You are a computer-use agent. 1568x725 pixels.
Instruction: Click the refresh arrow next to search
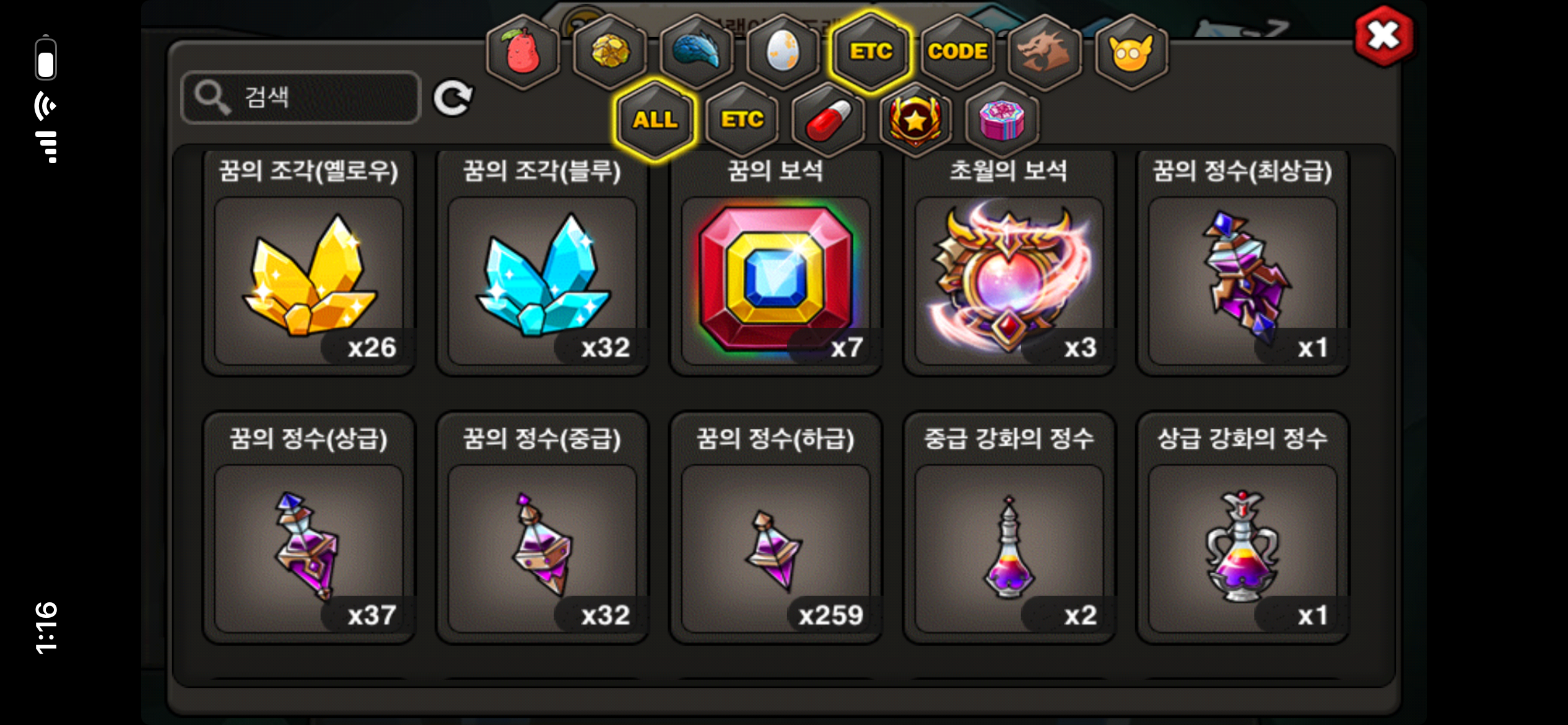(453, 98)
